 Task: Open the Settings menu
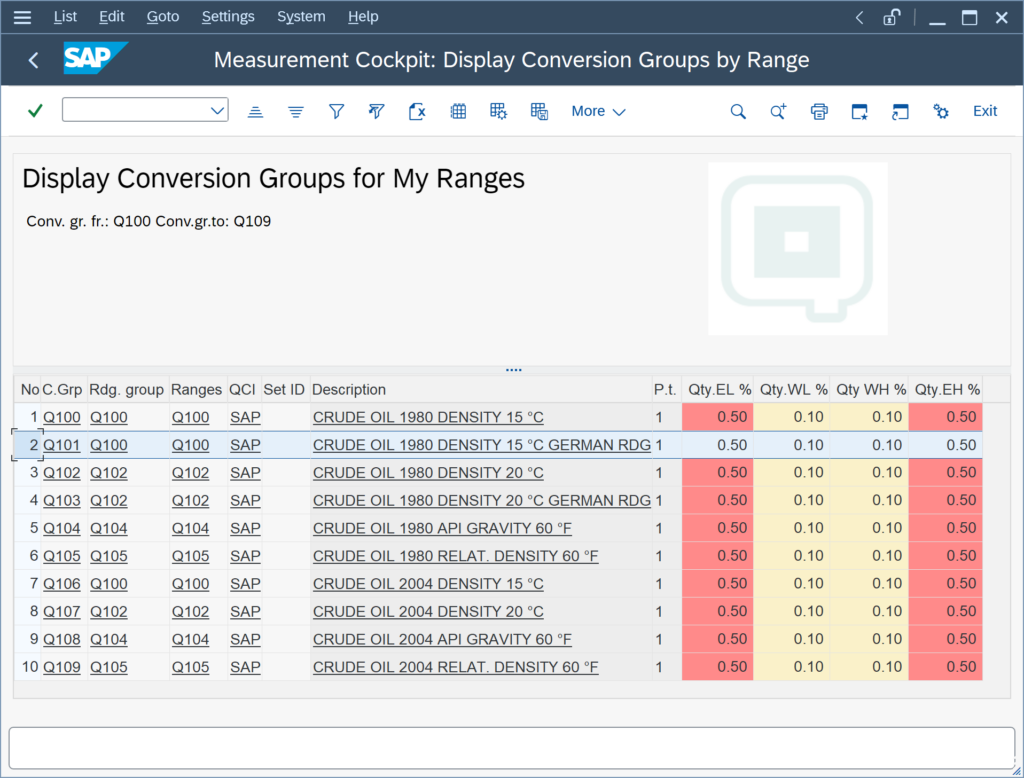point(228,17)
